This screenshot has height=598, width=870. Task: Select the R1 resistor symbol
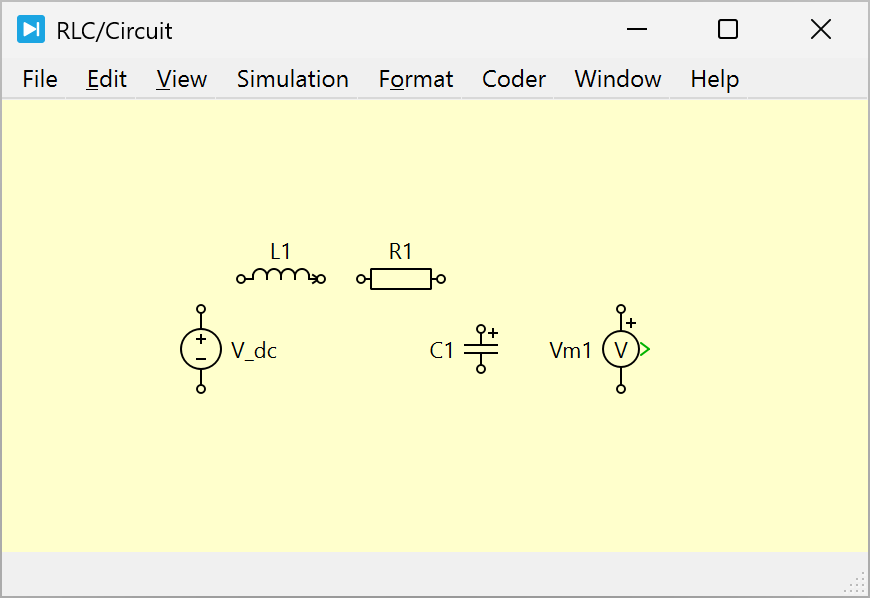(400, 279)
